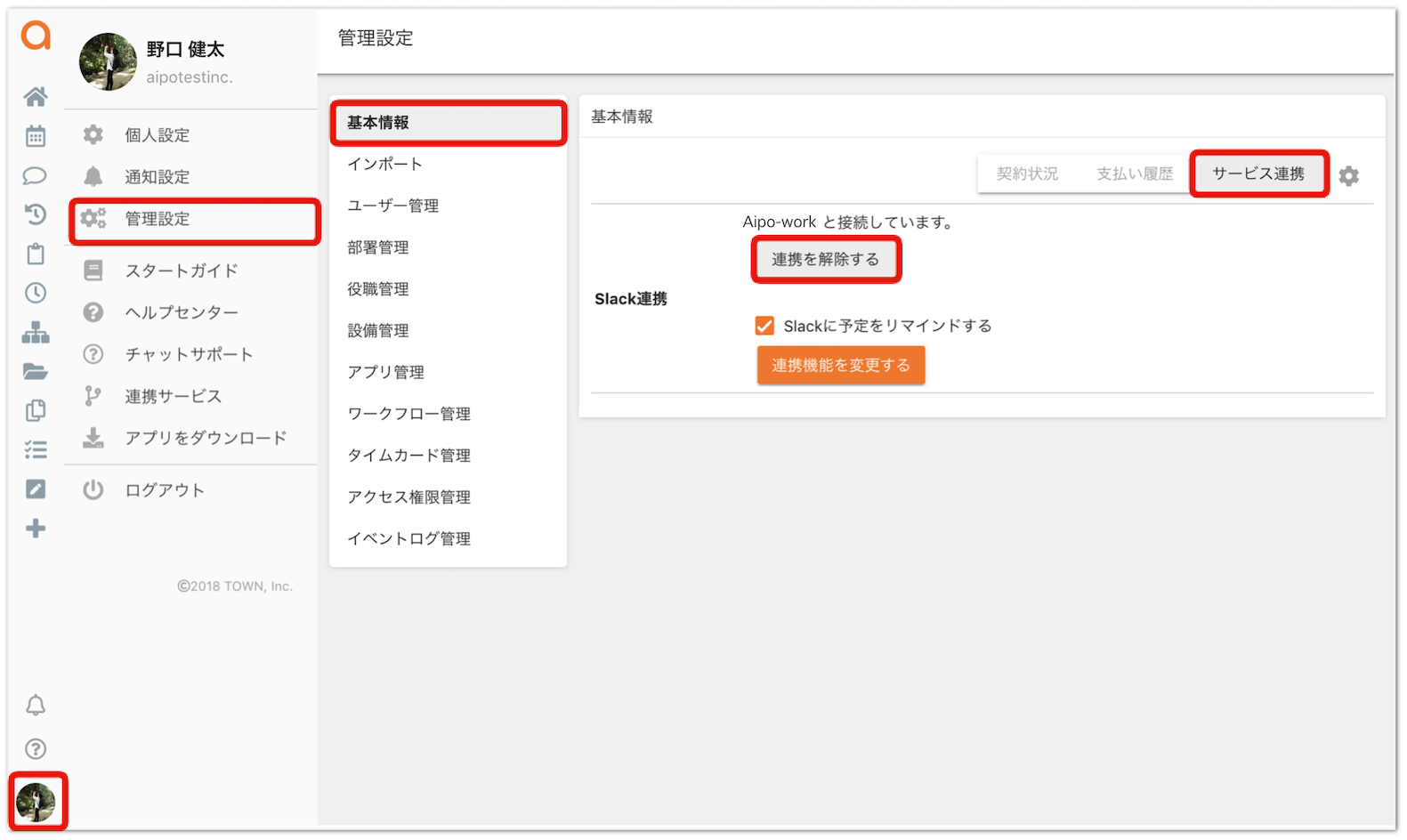Open the copy documents icon
Image resolution: width=1407 pixels, height=840 pixels.
coord(36,410)
